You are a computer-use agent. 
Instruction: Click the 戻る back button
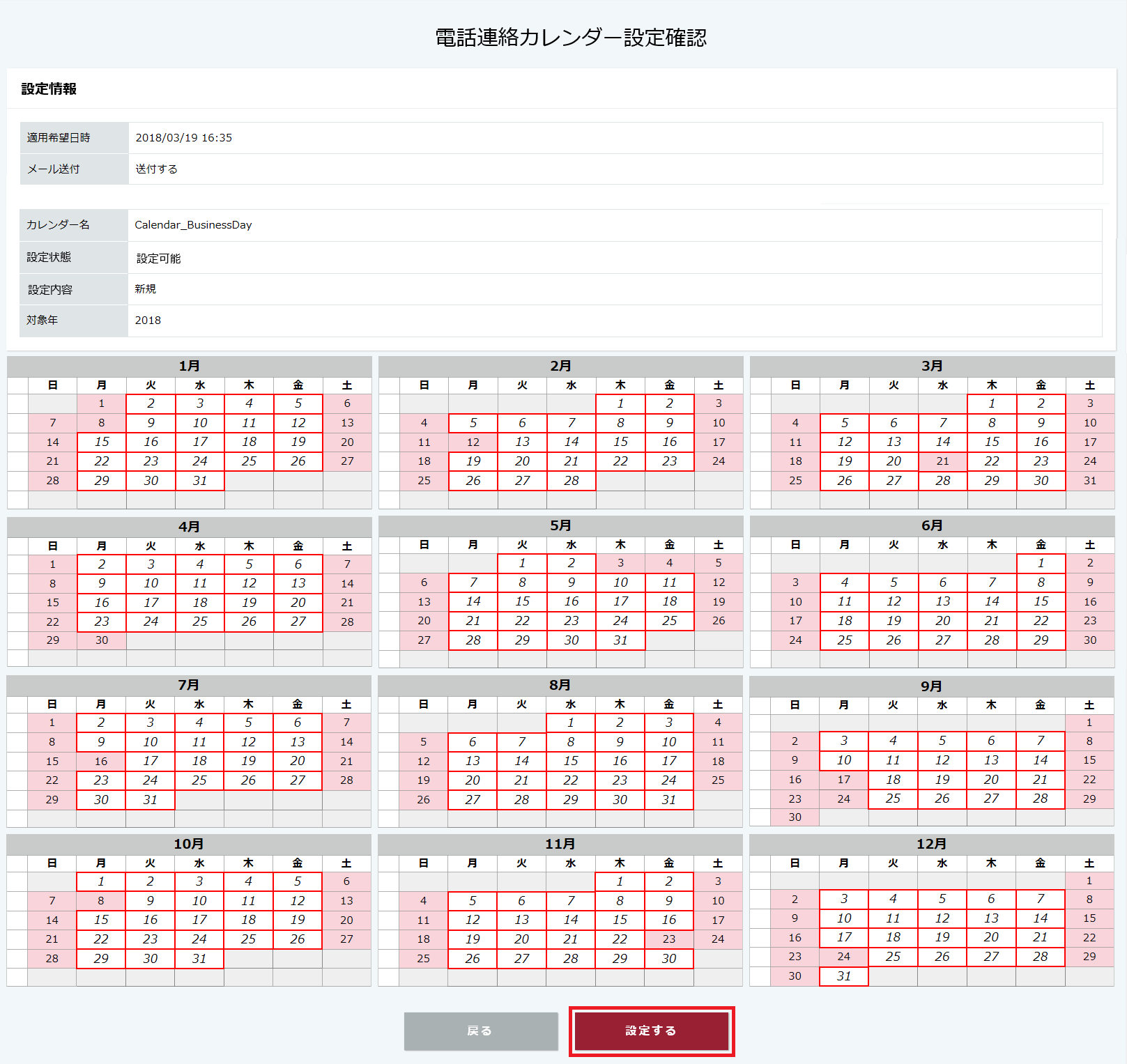click(x=481, y=1031)
